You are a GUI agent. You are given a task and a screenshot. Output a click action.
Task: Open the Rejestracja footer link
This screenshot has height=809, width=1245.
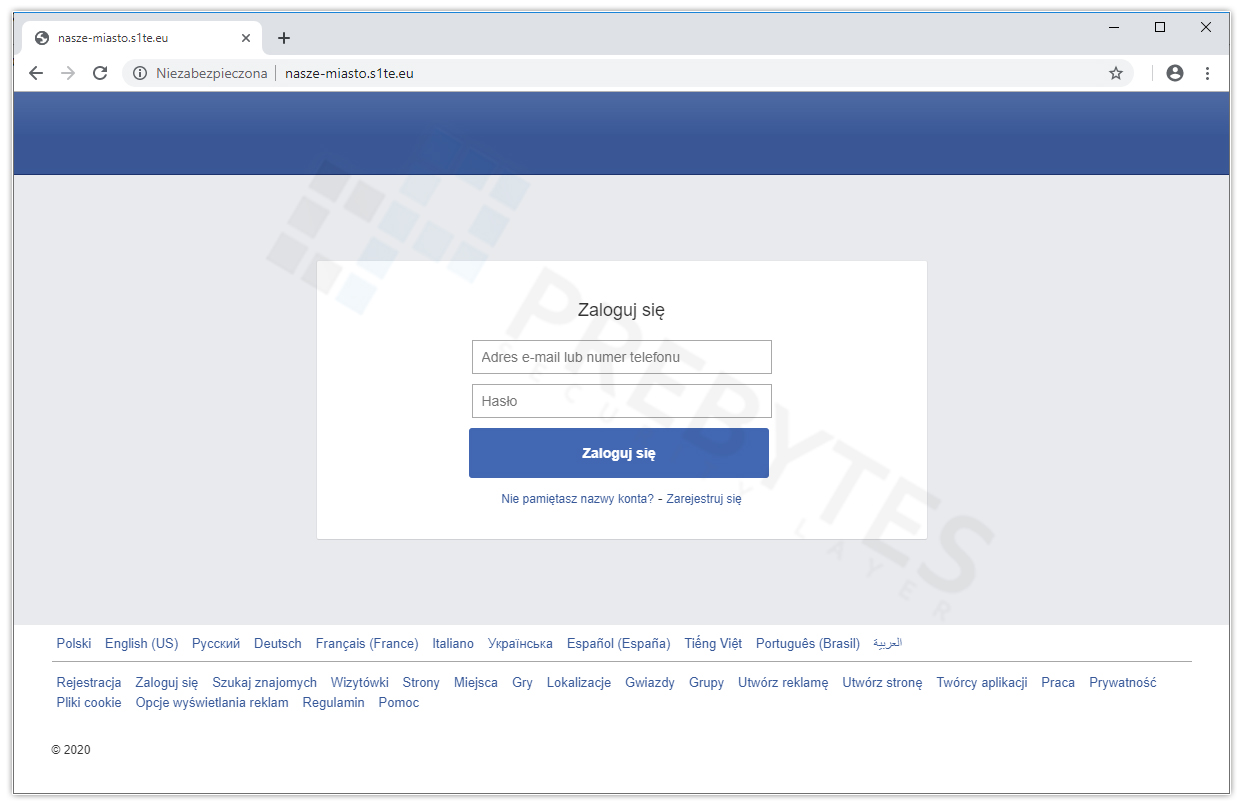[89, 683]
